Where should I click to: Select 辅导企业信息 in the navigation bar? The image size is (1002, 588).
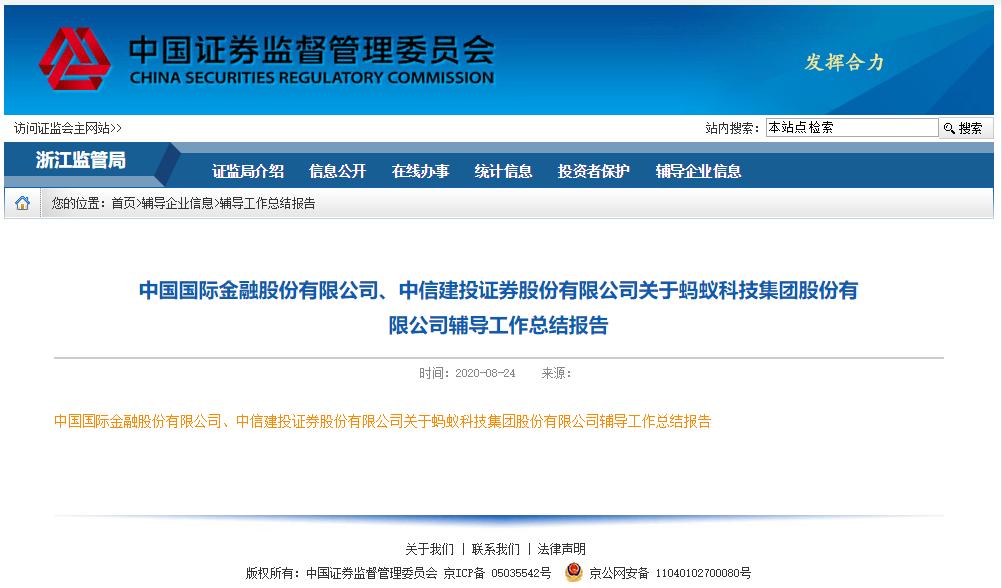coord(698,171)
